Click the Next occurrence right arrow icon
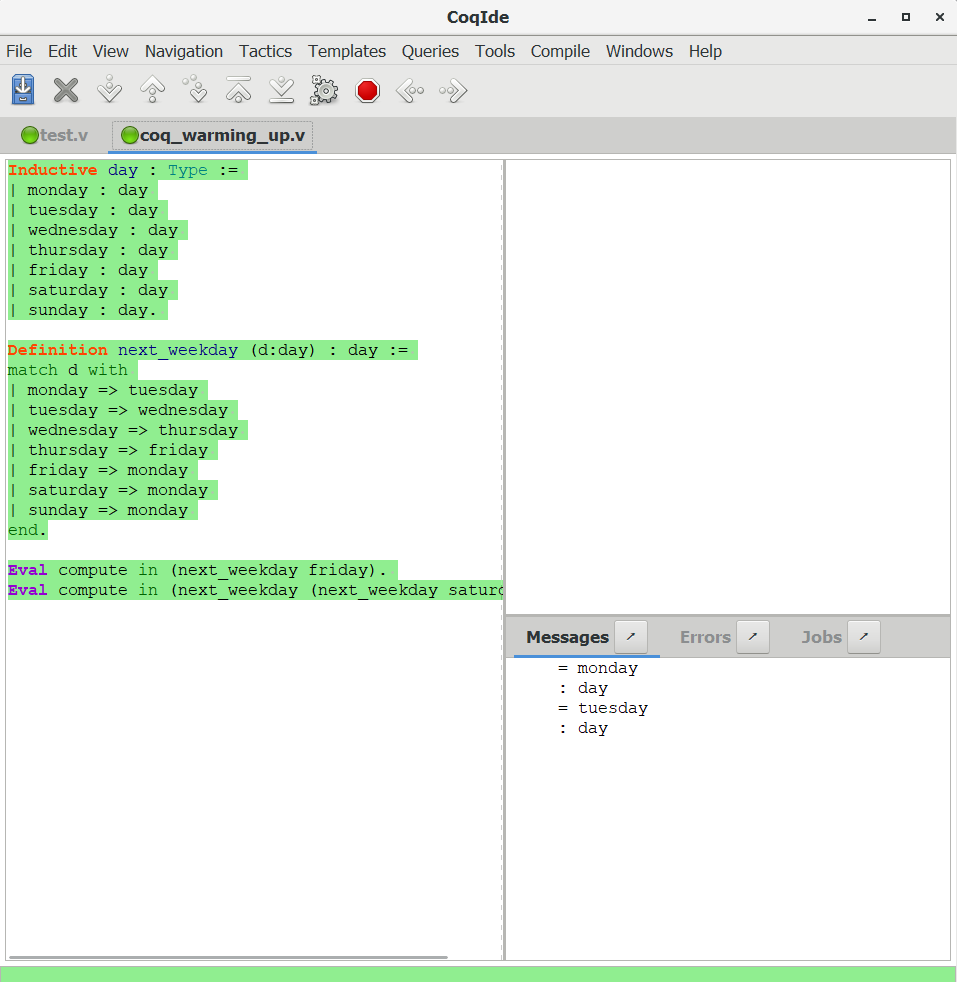Screen dimensions: 957x982 (x=453, y=90)
